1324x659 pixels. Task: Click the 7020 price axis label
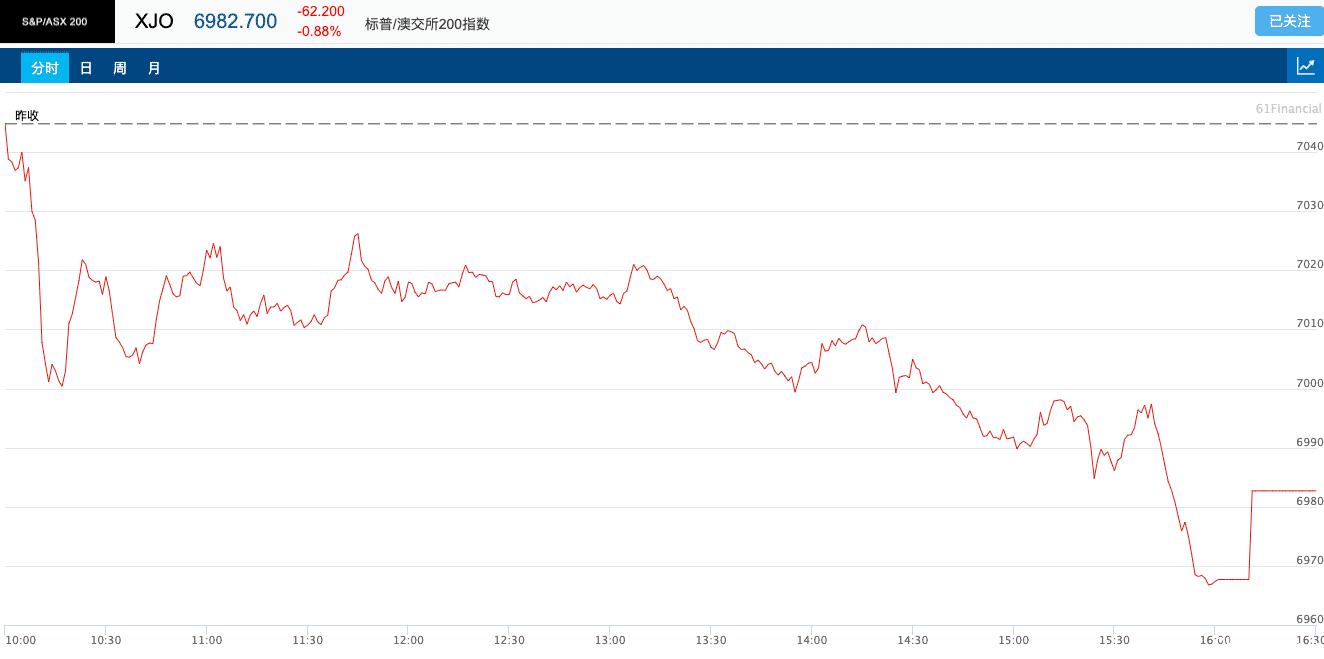pyautogui.click(x=1309, y=264)
